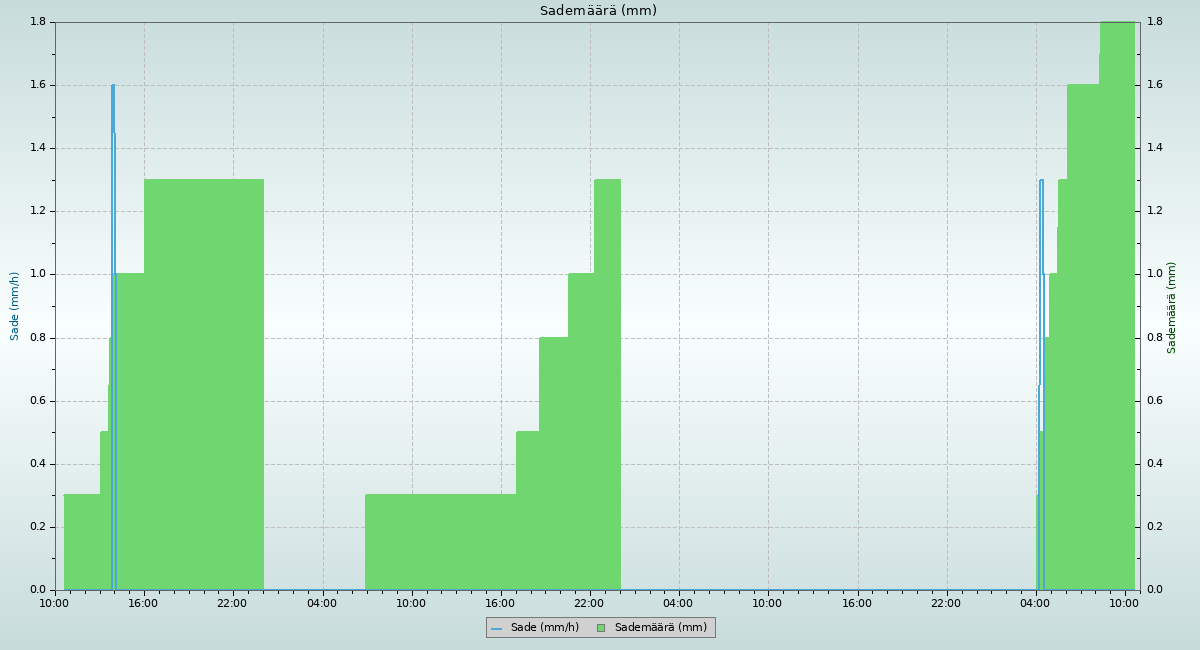Click the tallest green bar reaching 1.8

coord(1117,300)
